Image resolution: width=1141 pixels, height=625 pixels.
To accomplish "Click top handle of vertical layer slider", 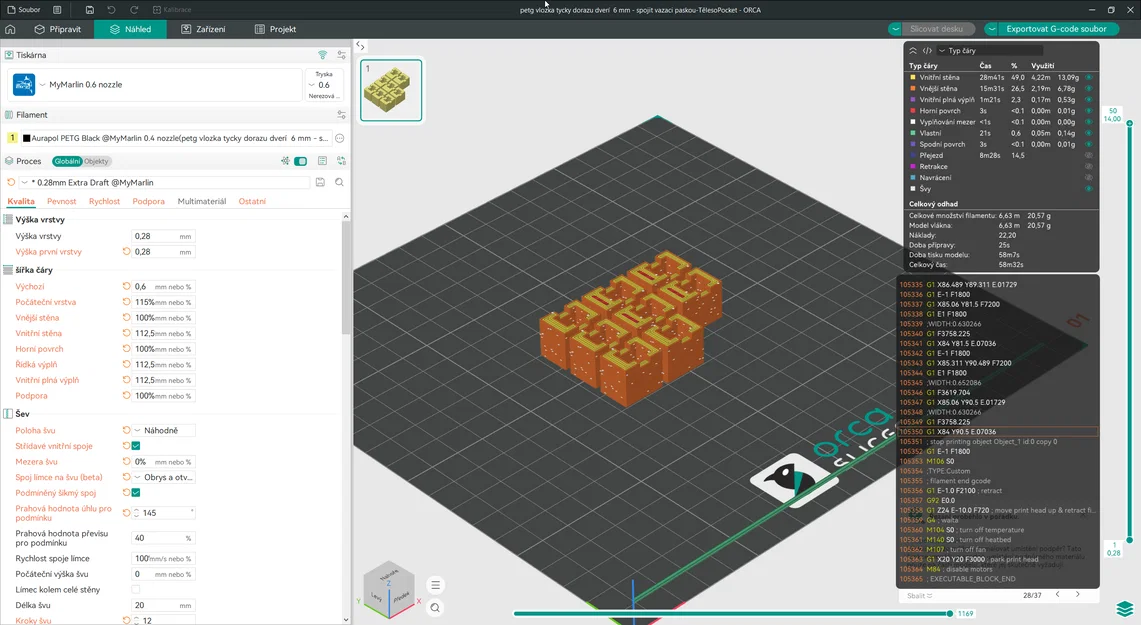I will point(1129,124).
